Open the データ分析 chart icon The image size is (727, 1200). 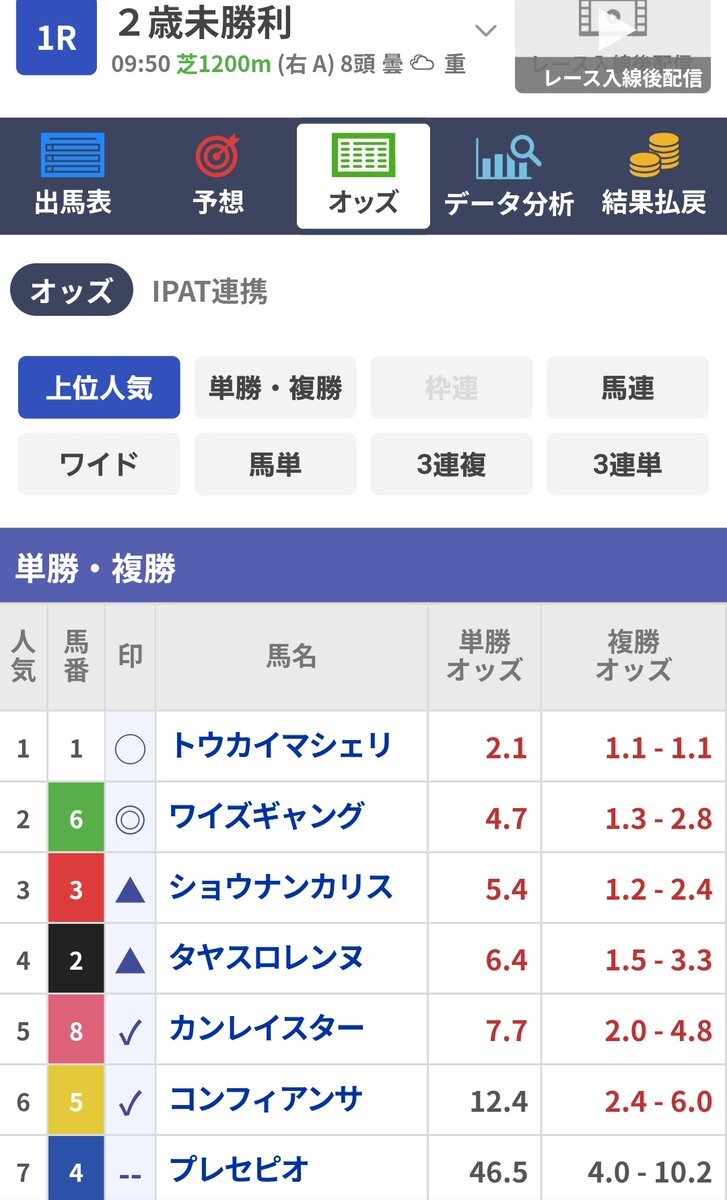pos(508,156)
